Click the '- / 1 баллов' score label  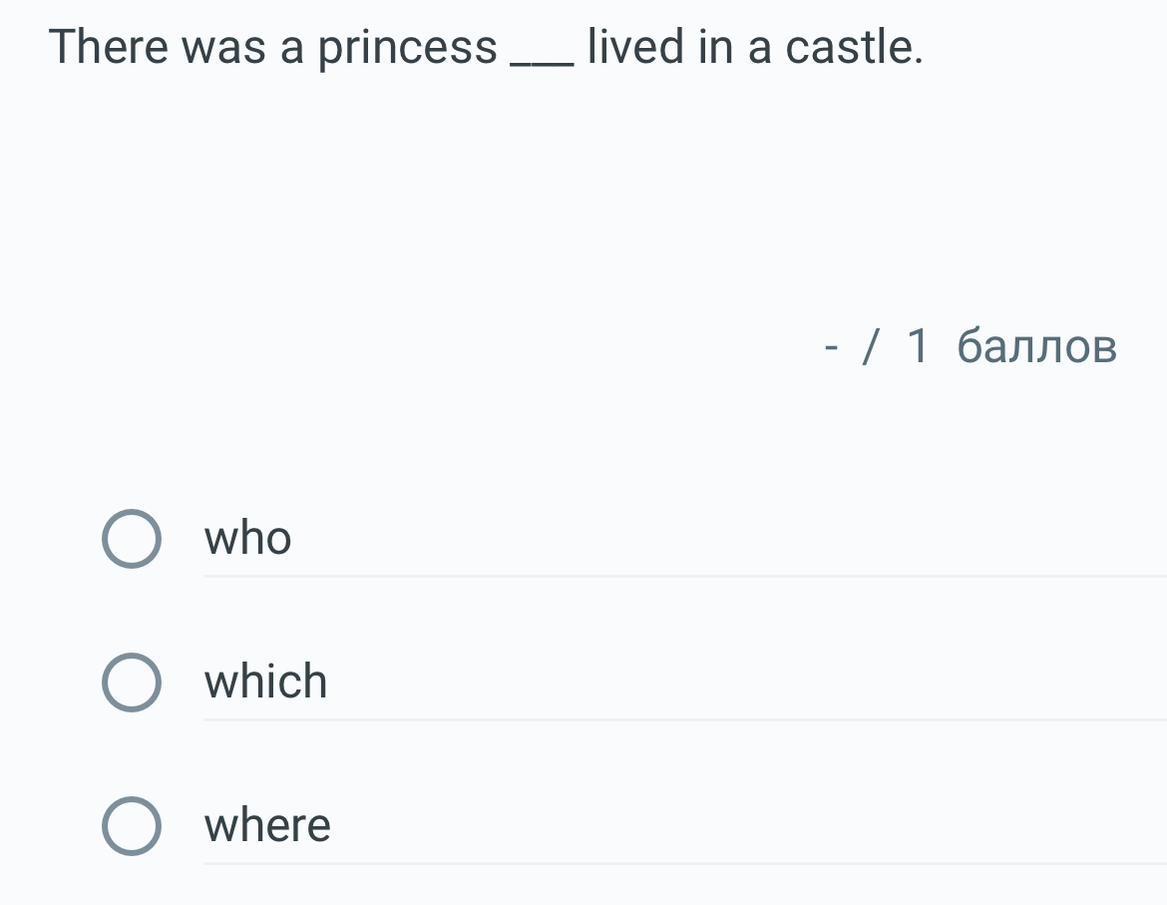[x=970, y=347]
